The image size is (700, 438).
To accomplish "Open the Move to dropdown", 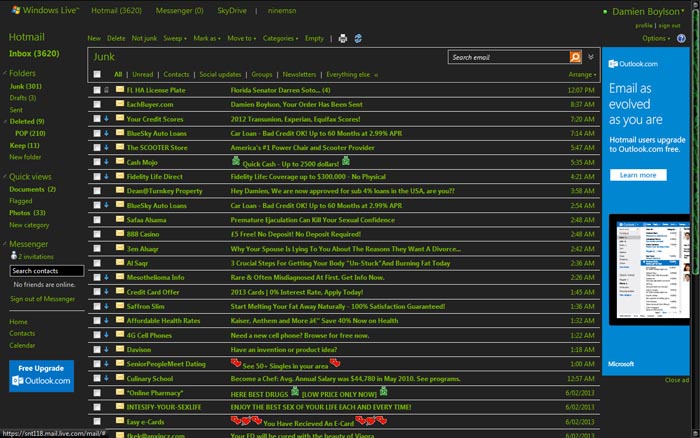I will tap(242, 38).
